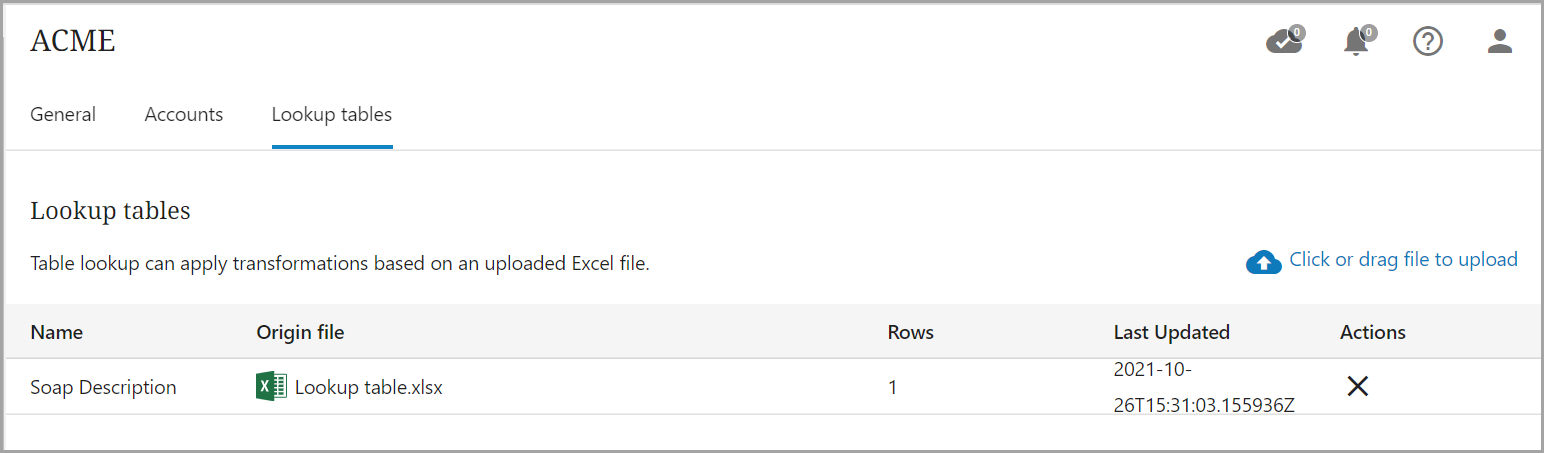Click the ACME page title

point(73,41)
